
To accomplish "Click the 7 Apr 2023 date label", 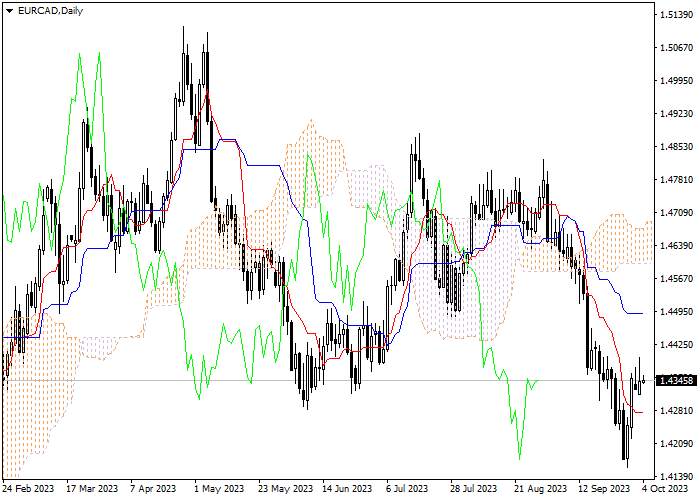I will (153, 489).
